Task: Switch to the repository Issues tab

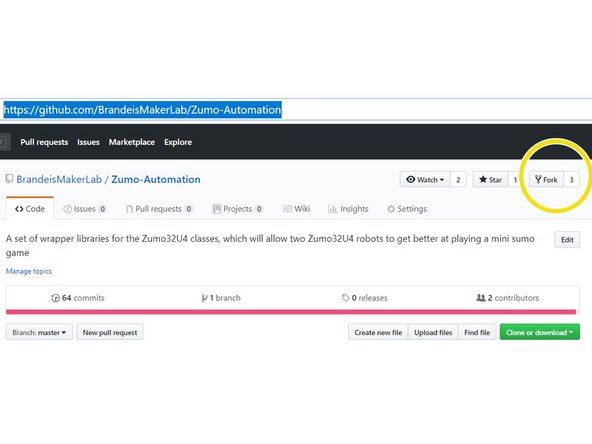Action: coord(85,209)
